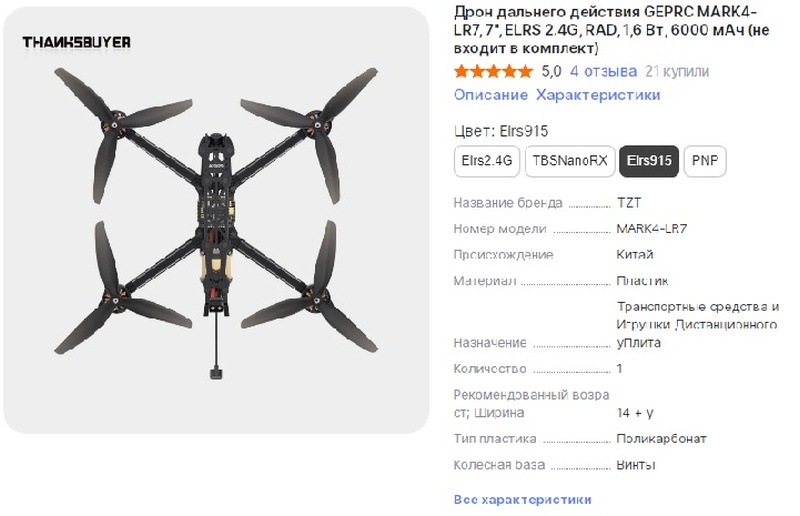This screenshot has width=800, height=516.
Task: Click the MARK4-LR7 model number value
Action: click(652, 229)
